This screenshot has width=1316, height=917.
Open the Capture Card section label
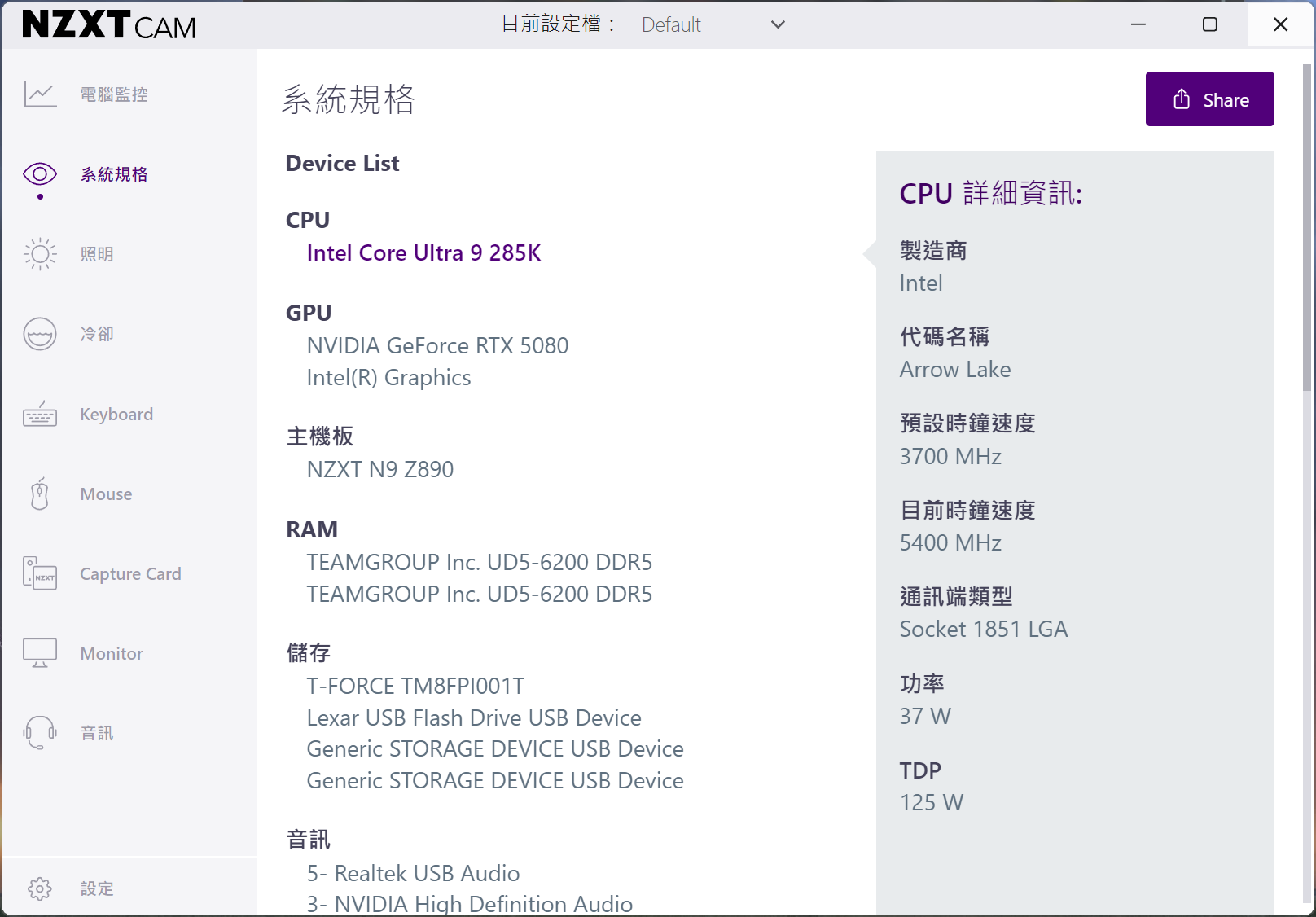pos(130,573)
